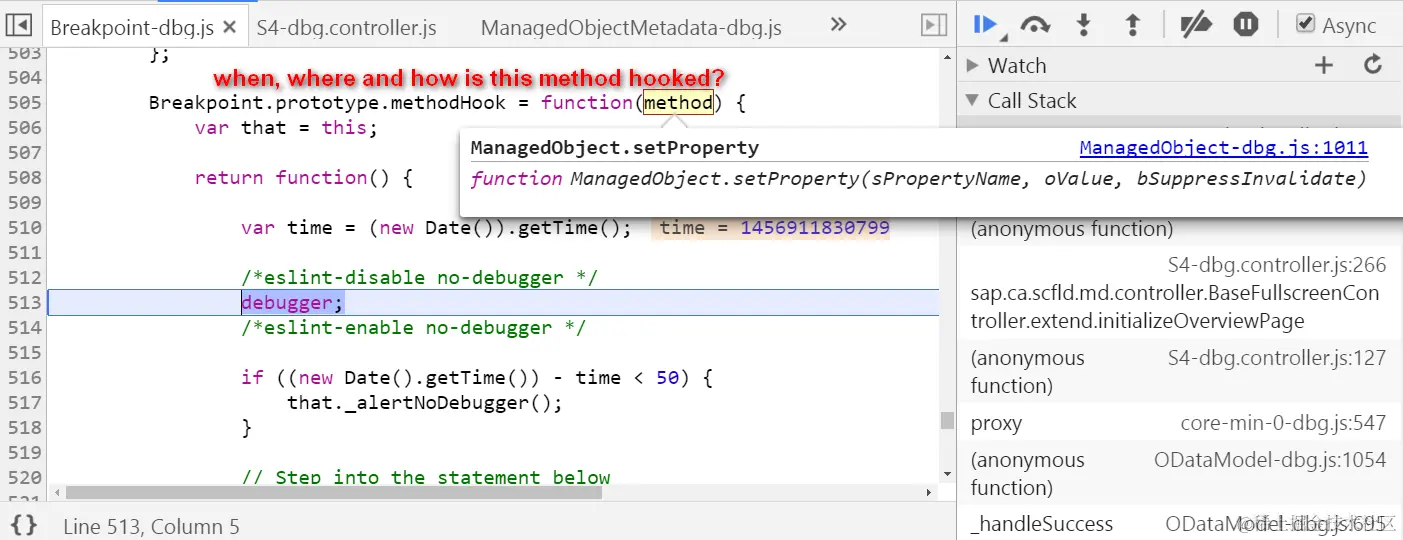Click line number 520 in gutter

[24, 477]
